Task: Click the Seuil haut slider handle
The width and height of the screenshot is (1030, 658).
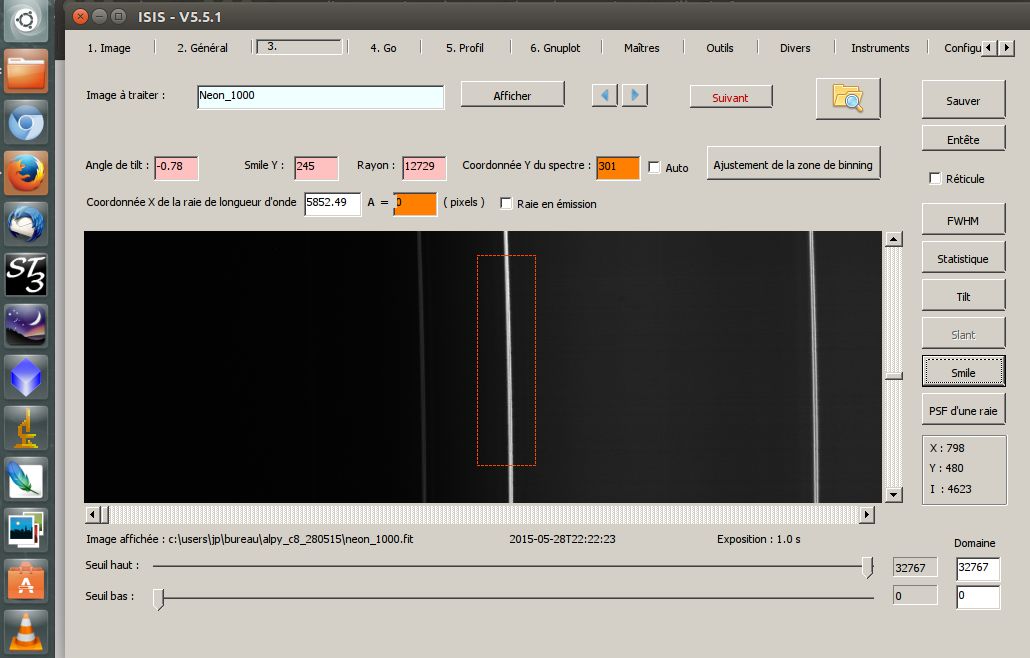Action: 868,566
